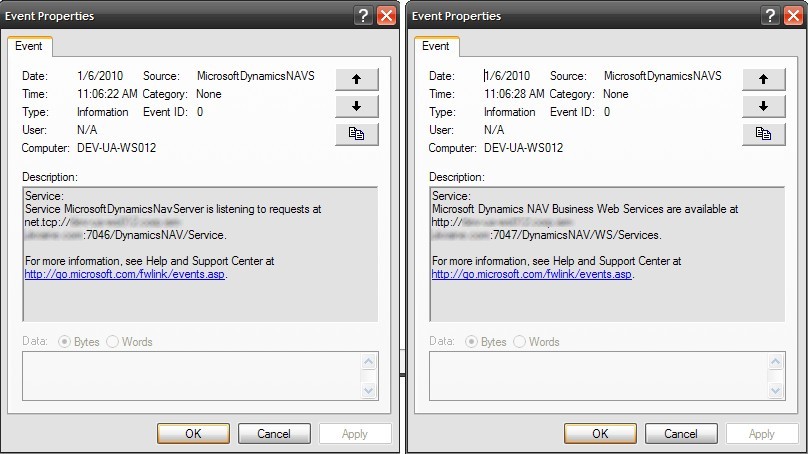
Task: Click the 7046/DynamicsNAV/Service address text
Action: click(x=156, y=235)
